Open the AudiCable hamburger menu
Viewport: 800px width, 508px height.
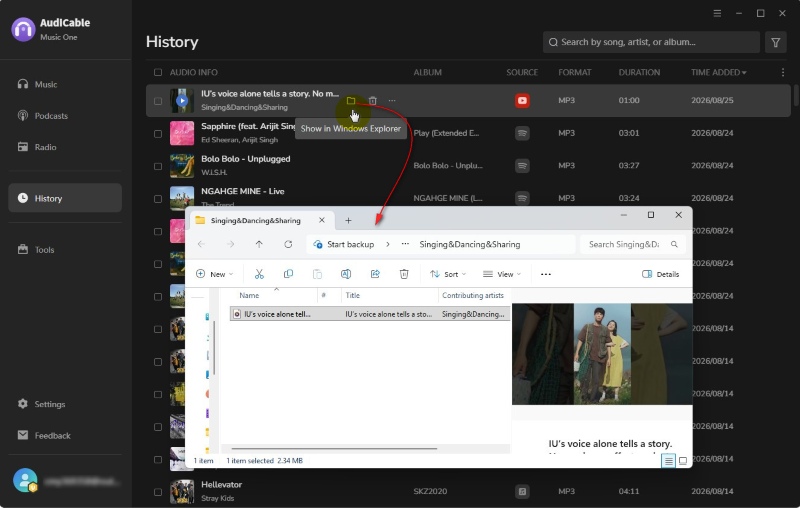click(x=717, y=13)
